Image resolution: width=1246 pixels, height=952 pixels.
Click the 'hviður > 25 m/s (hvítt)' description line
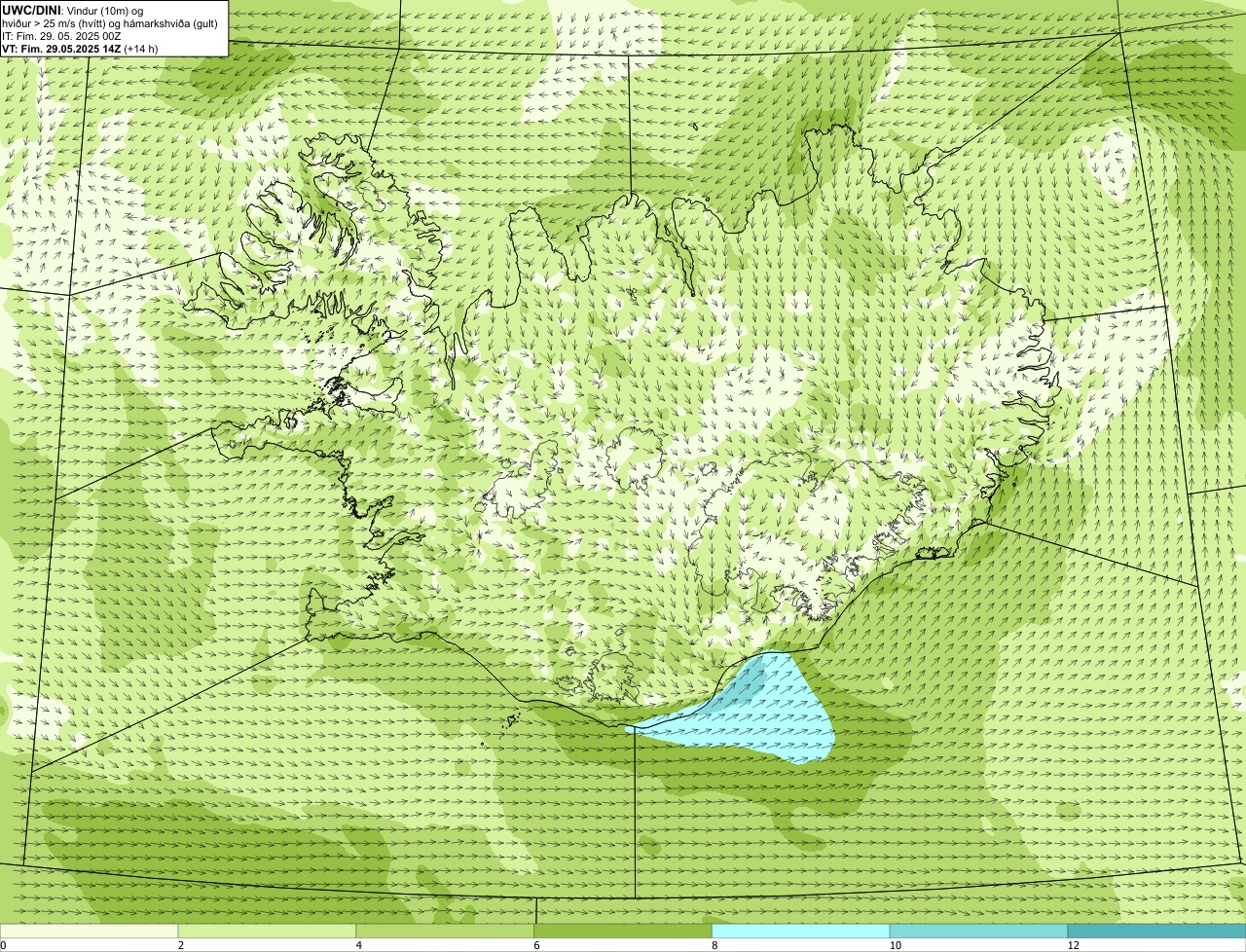point(111,23)
